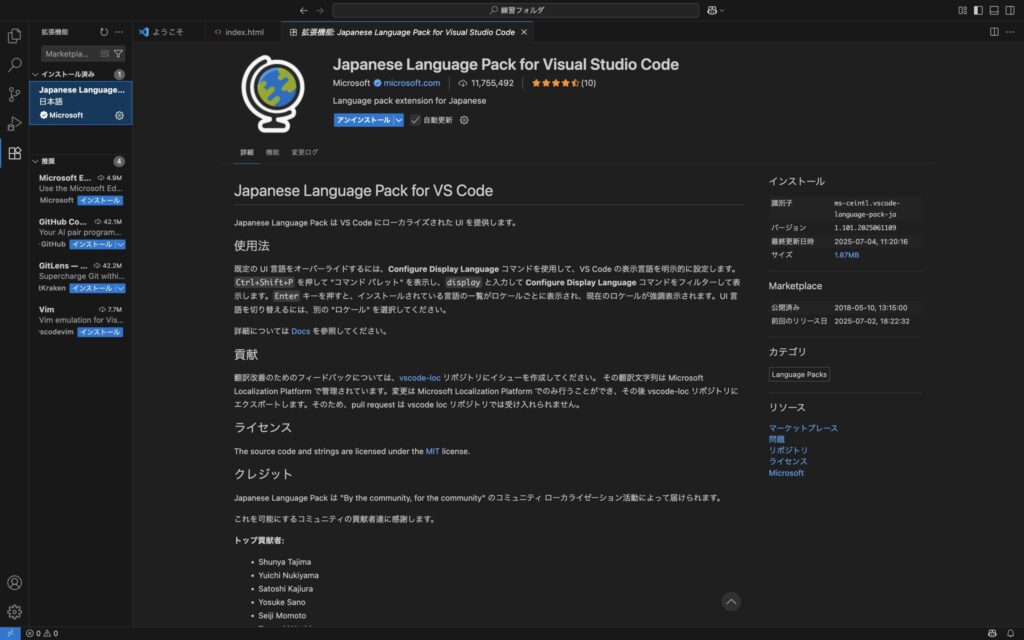The height and width of the screenshot is (640, 1024).
Task: Select the Japanese Language Pack extension tab
Action: [x=408, y=32]
